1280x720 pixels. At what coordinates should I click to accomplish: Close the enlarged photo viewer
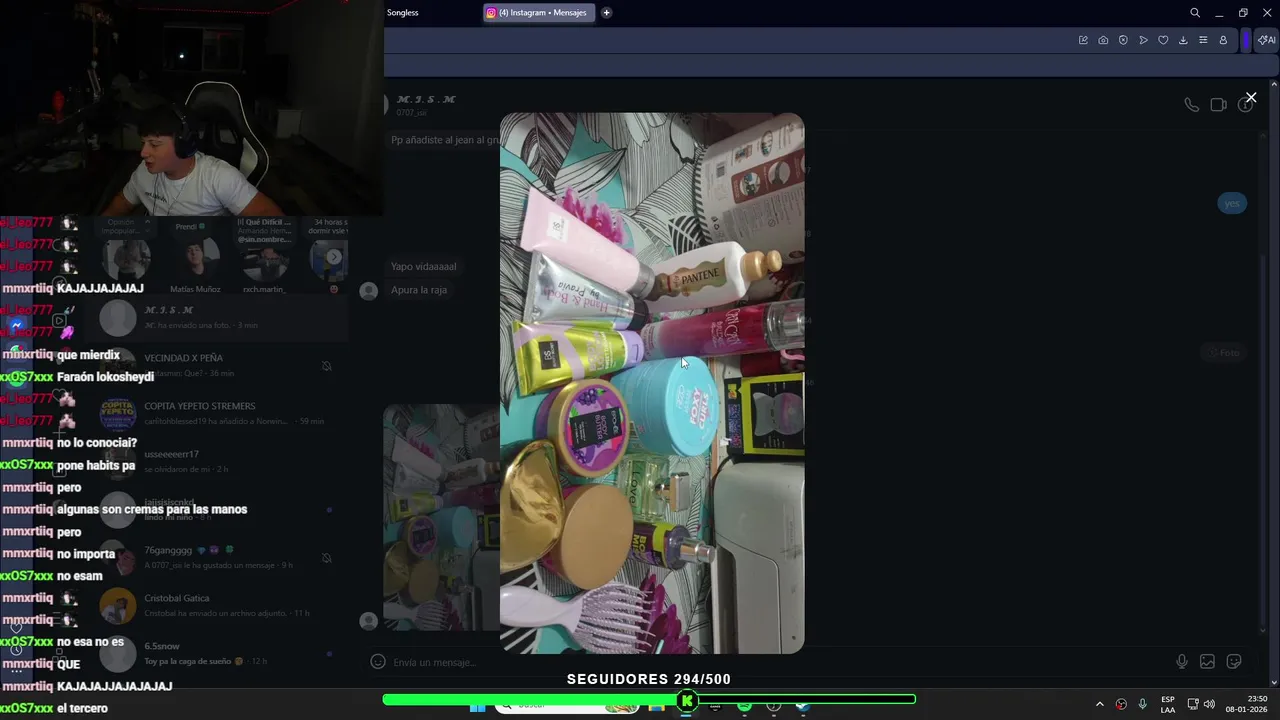coord(1250,97)
